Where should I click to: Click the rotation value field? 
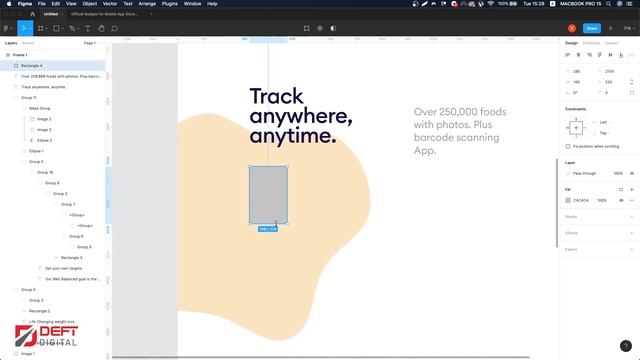[576, 93]
